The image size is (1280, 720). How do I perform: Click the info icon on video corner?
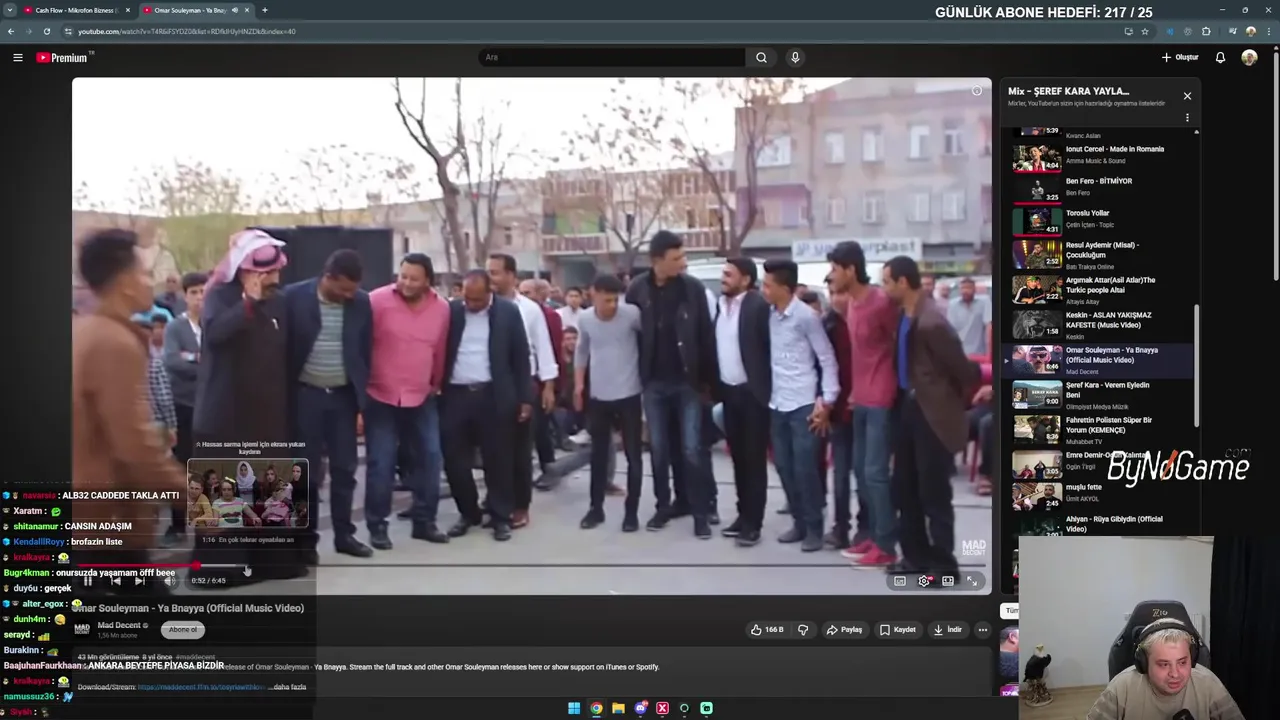point(977,91)
